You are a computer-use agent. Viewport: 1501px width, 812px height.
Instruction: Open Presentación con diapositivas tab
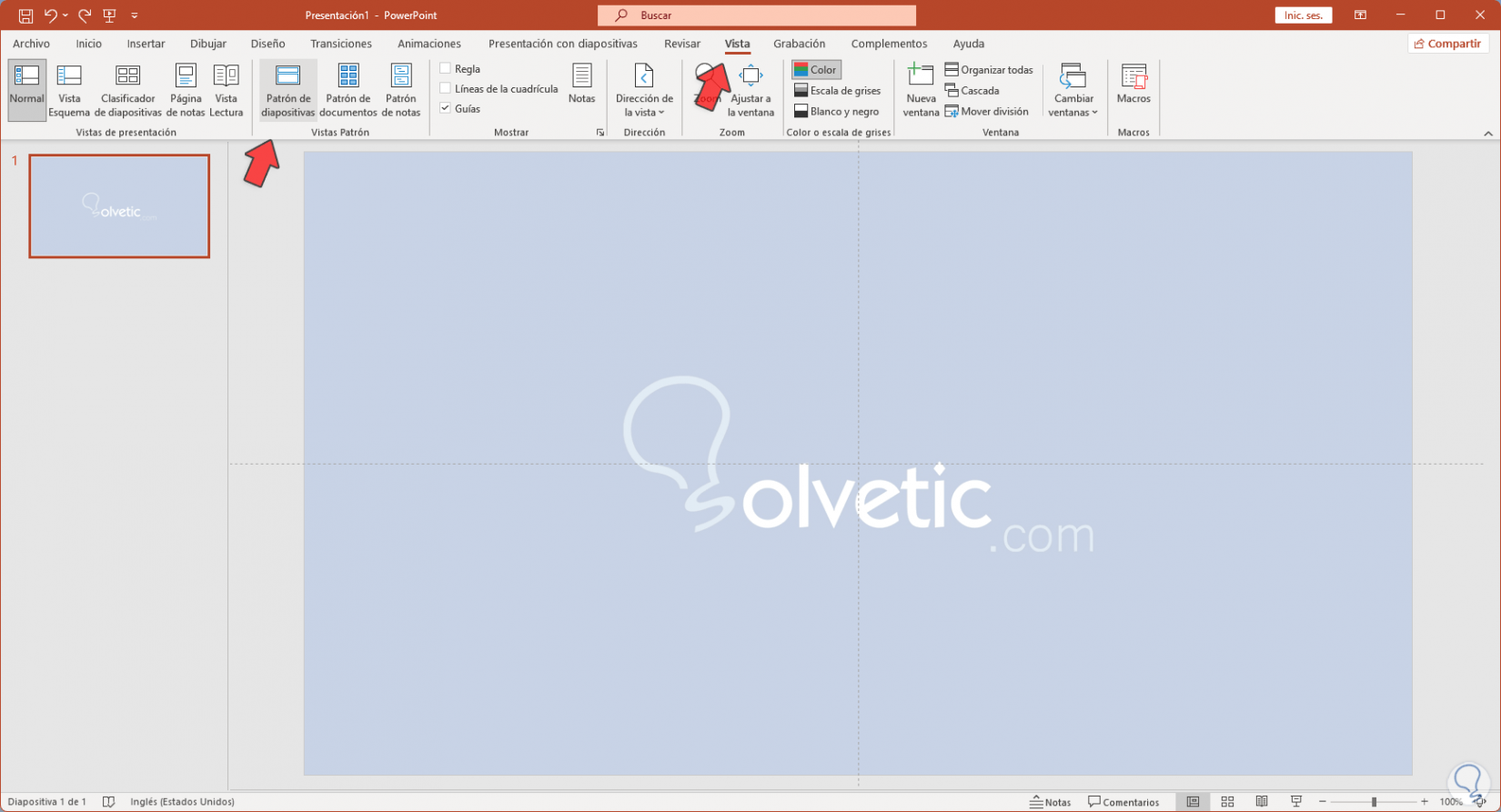[563, 44]
